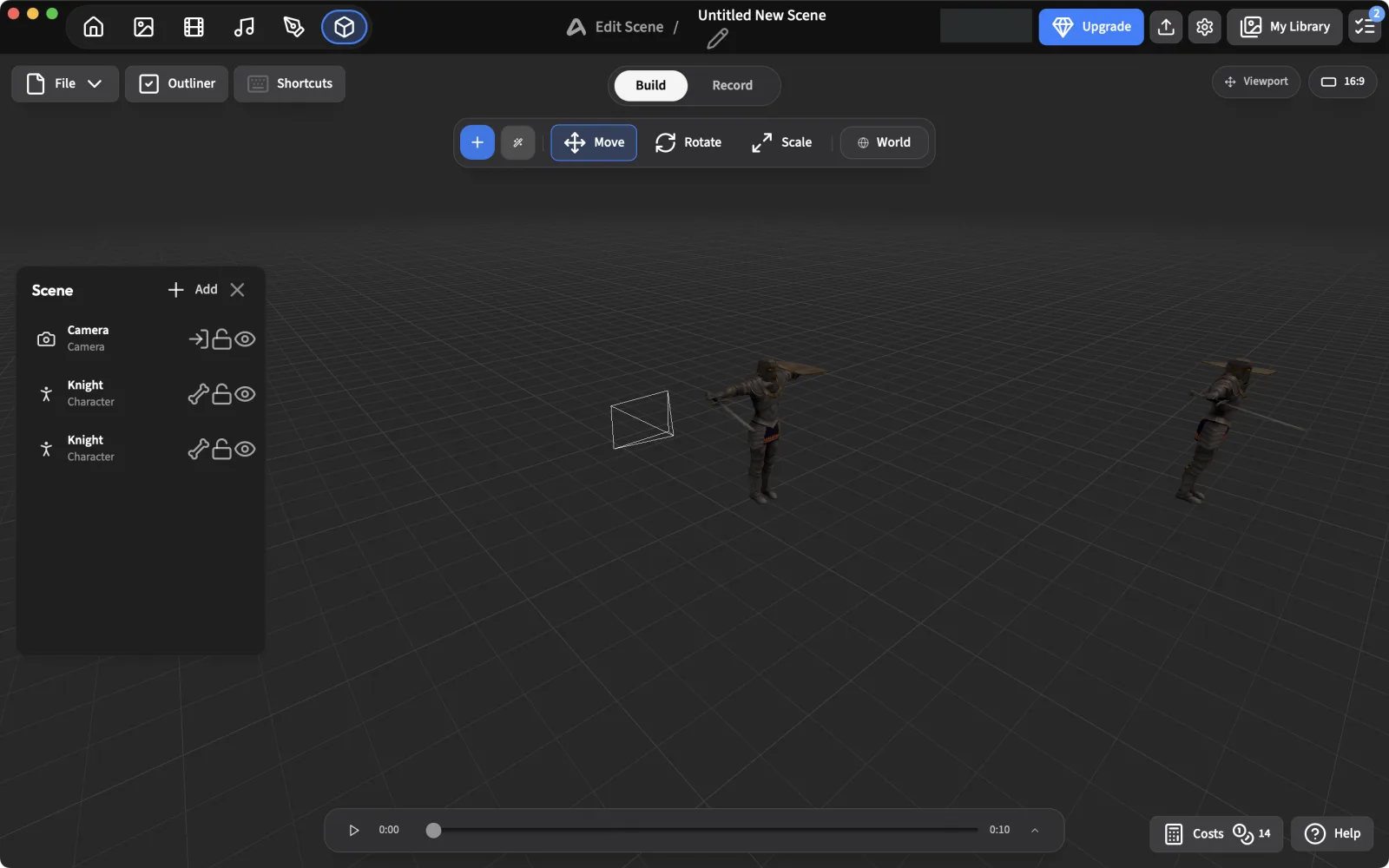Open My Library
The width and height of the screenshot is (1389, 868).
click(x=1285, y=27)
